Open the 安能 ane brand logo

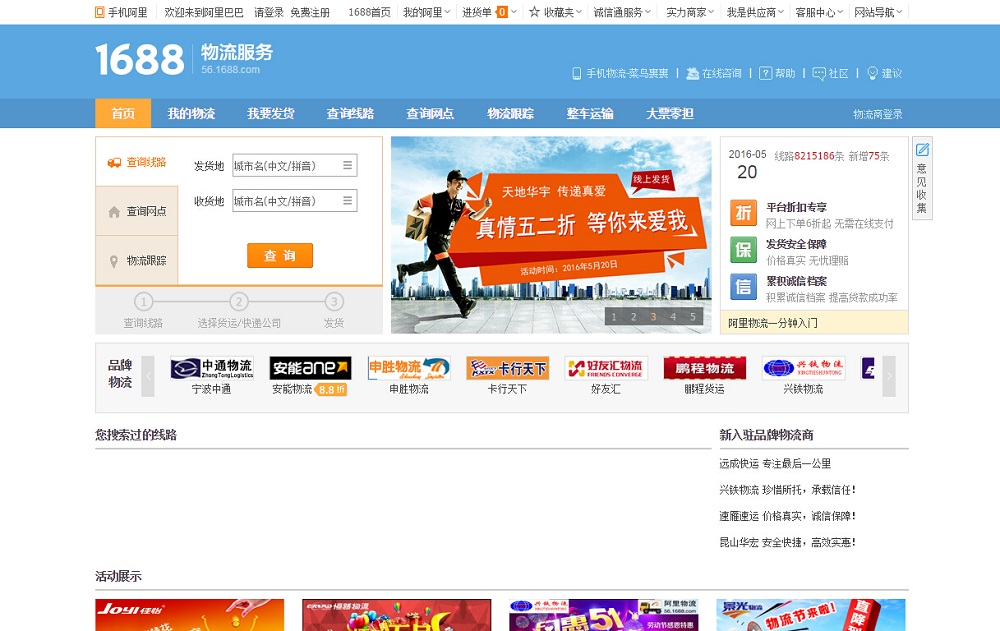point(311,368)
